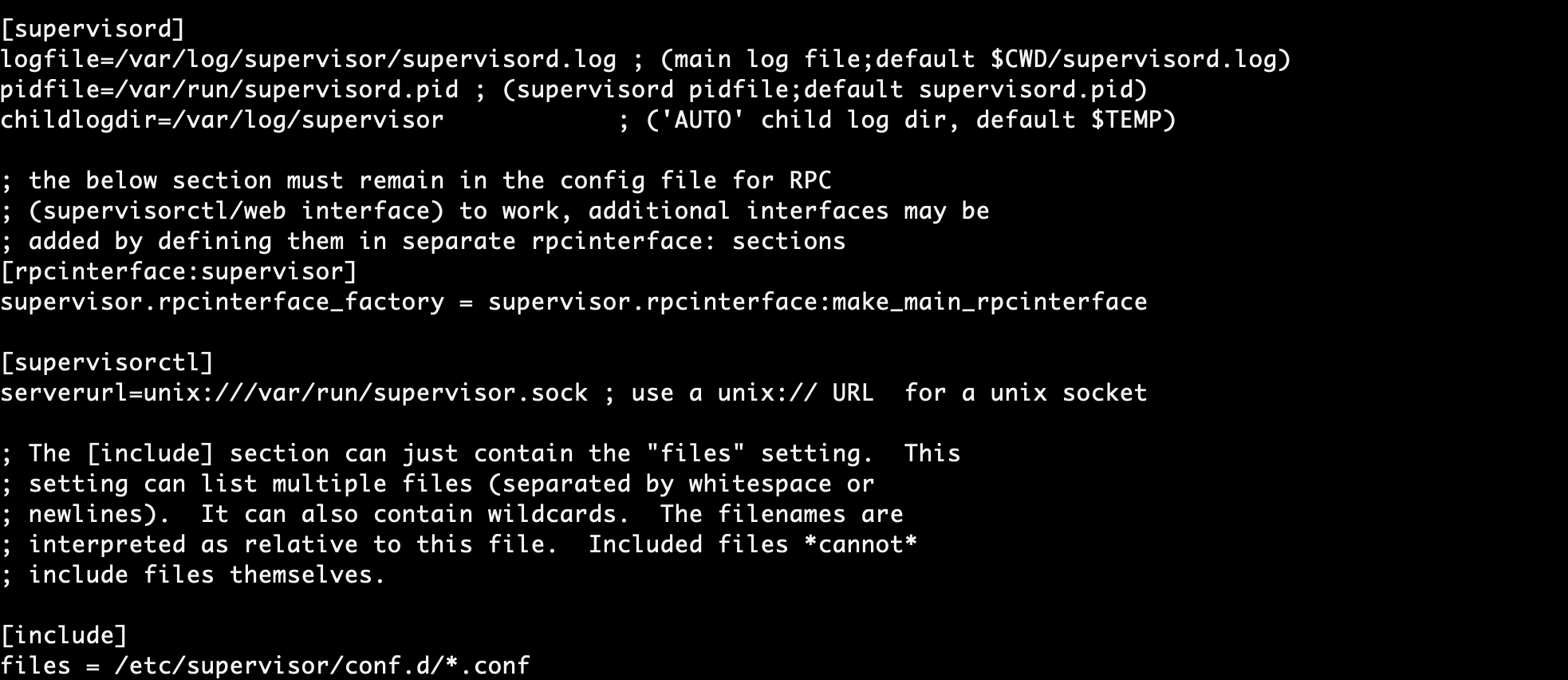
Task: Click supervisor.rpcinterface_factory key
Action: 223,302
